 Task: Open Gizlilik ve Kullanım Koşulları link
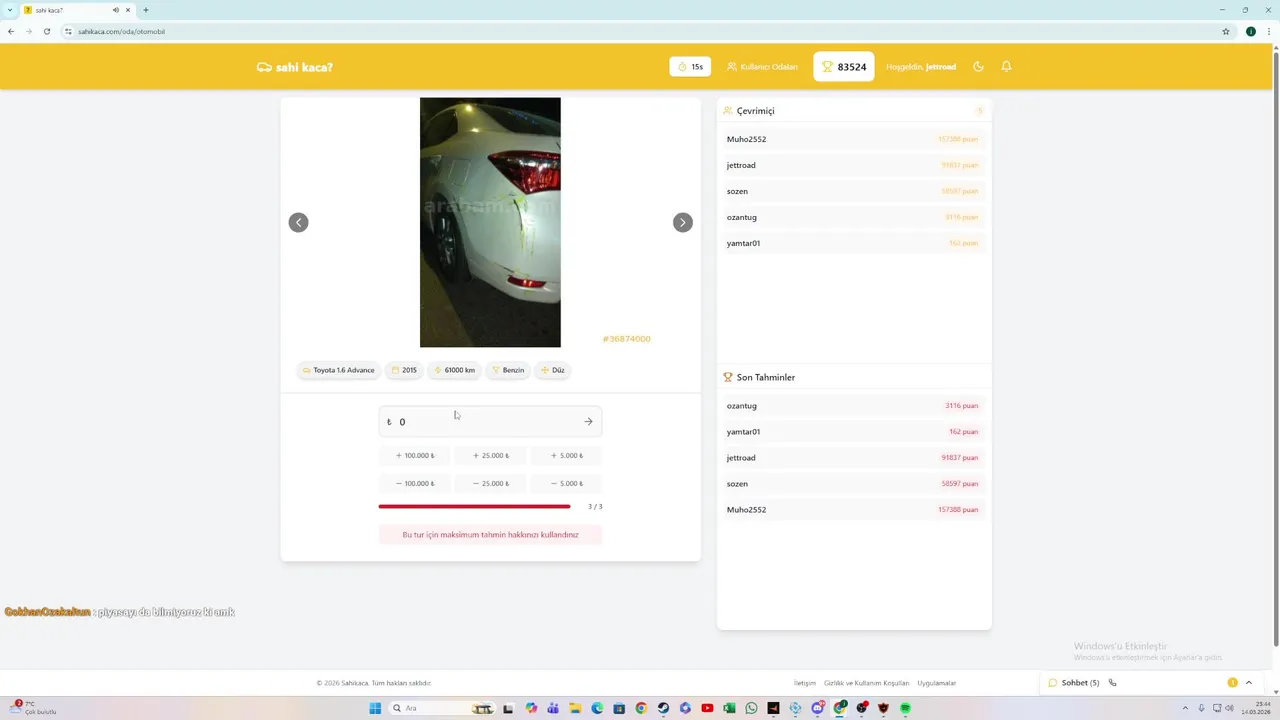click(867, 683)
